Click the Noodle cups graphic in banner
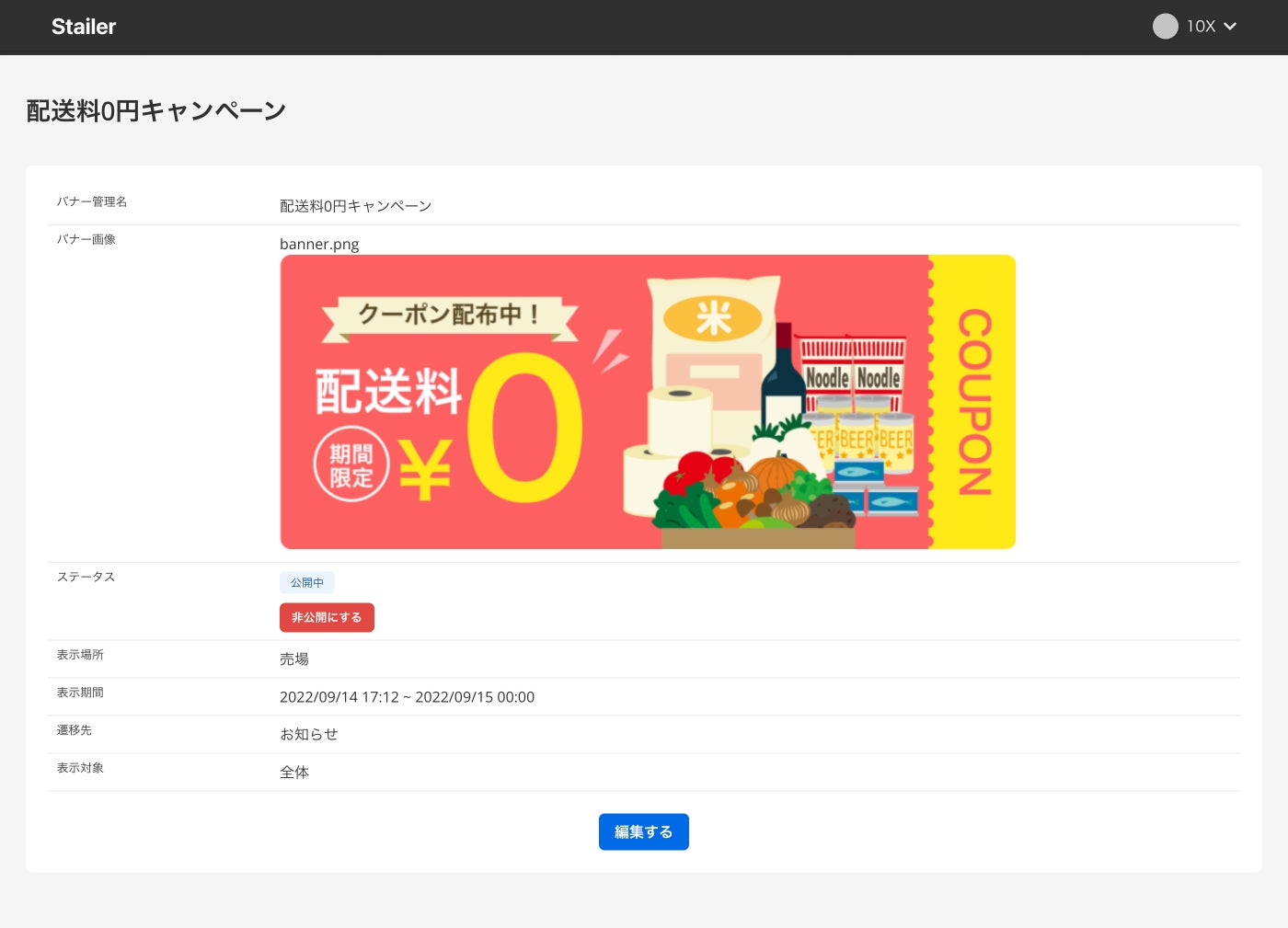1288x928 pixels. [852, 371]
